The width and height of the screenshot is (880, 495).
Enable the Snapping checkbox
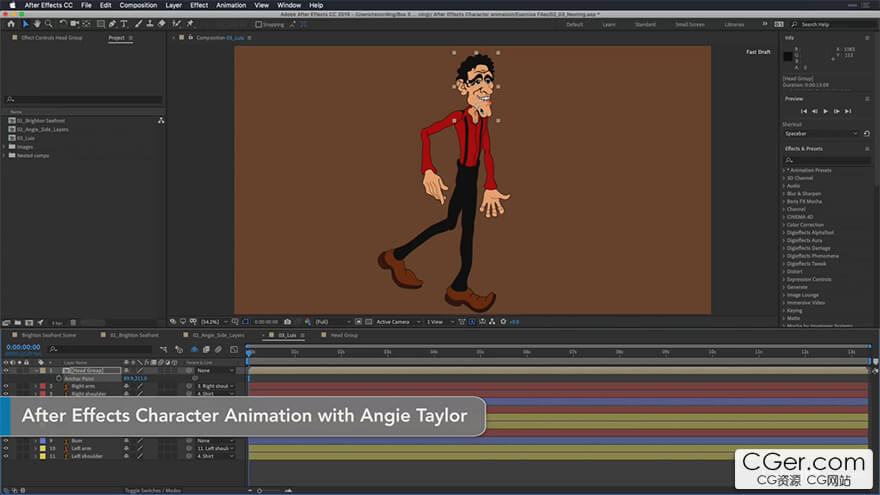tap(259, 25)
